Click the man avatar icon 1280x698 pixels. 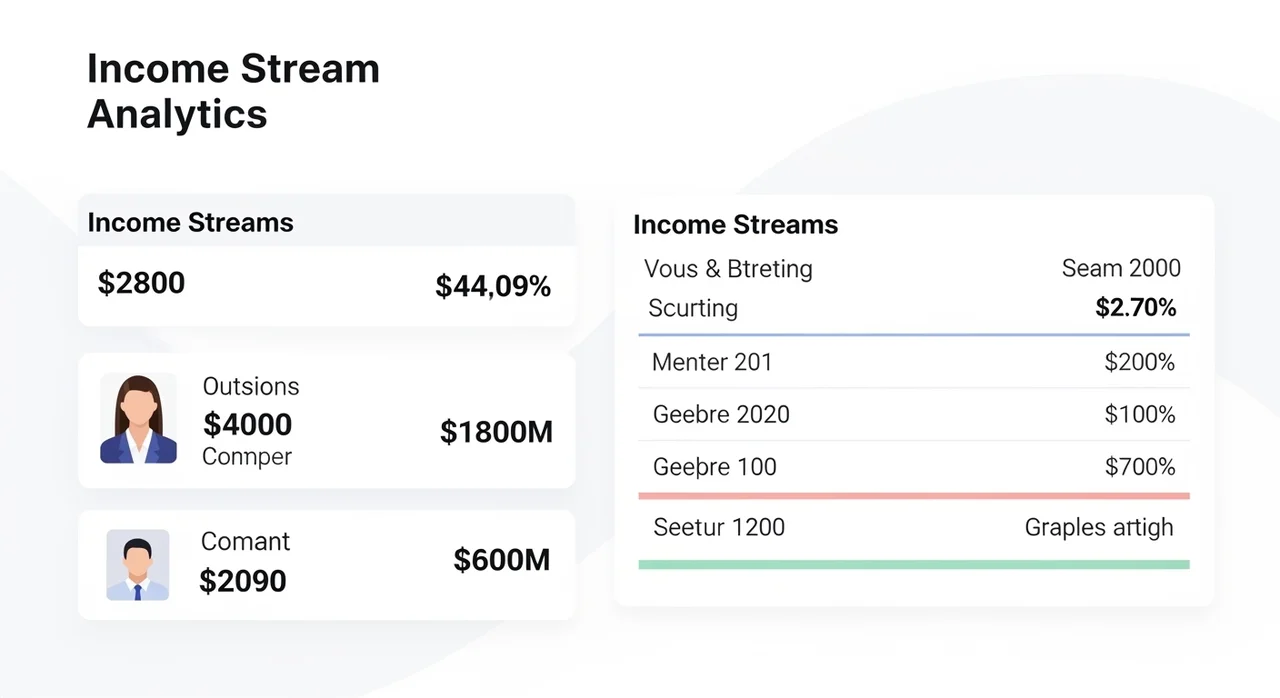[138, 565]
